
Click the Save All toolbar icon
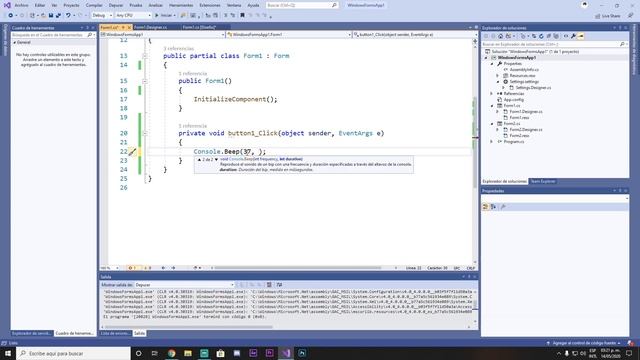(58, 16)
